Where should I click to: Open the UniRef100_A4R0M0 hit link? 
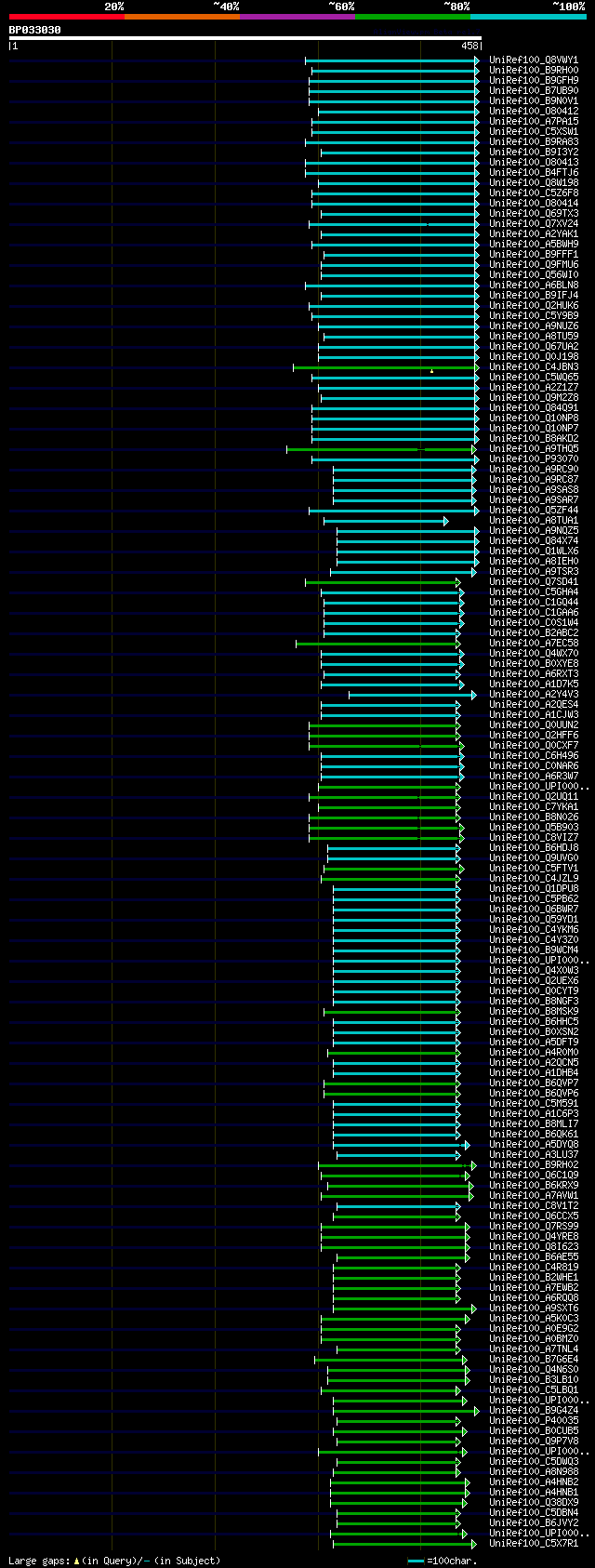click(x=534, y=1053)
